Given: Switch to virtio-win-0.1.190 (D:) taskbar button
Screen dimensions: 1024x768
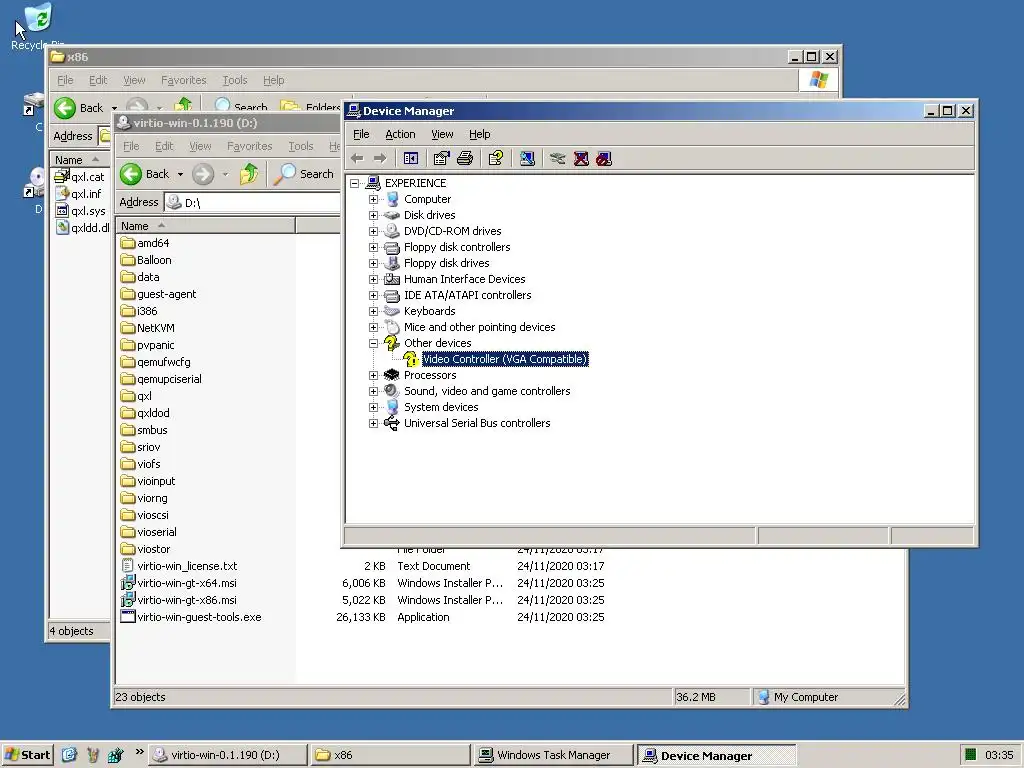Looking at the screenshot, I should click(227, 755).
